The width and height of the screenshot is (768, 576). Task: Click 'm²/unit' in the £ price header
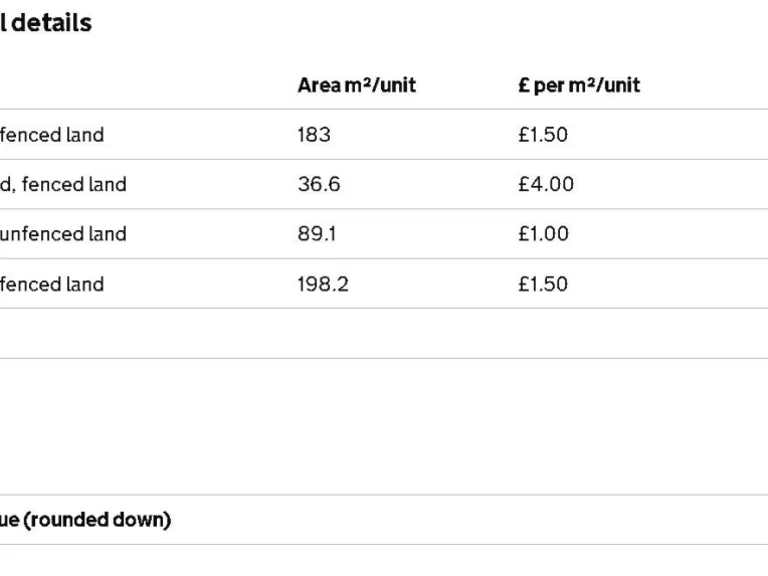tap(604, 85)
